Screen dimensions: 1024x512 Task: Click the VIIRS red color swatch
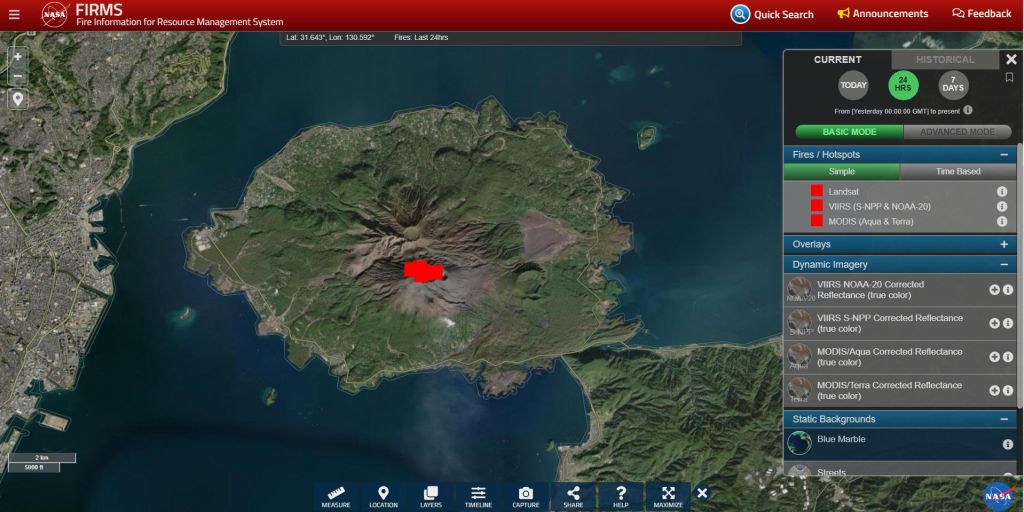pos(816,206)
